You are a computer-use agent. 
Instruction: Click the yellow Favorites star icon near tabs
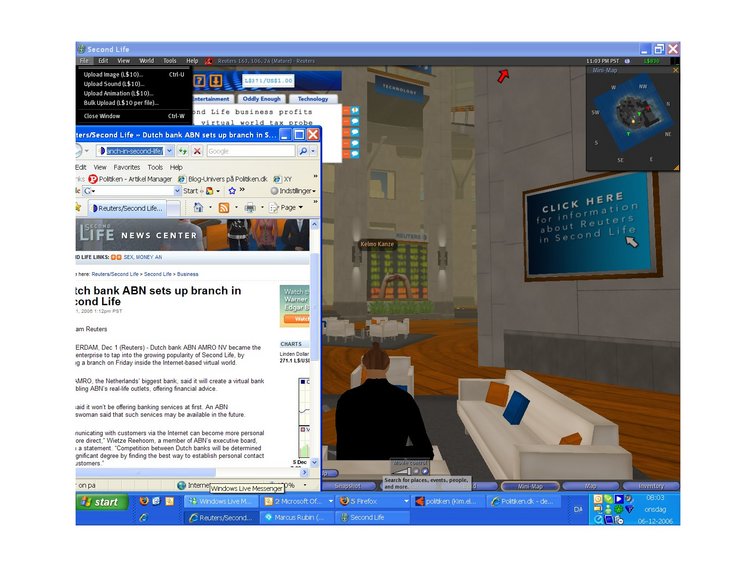coord(78,207)
